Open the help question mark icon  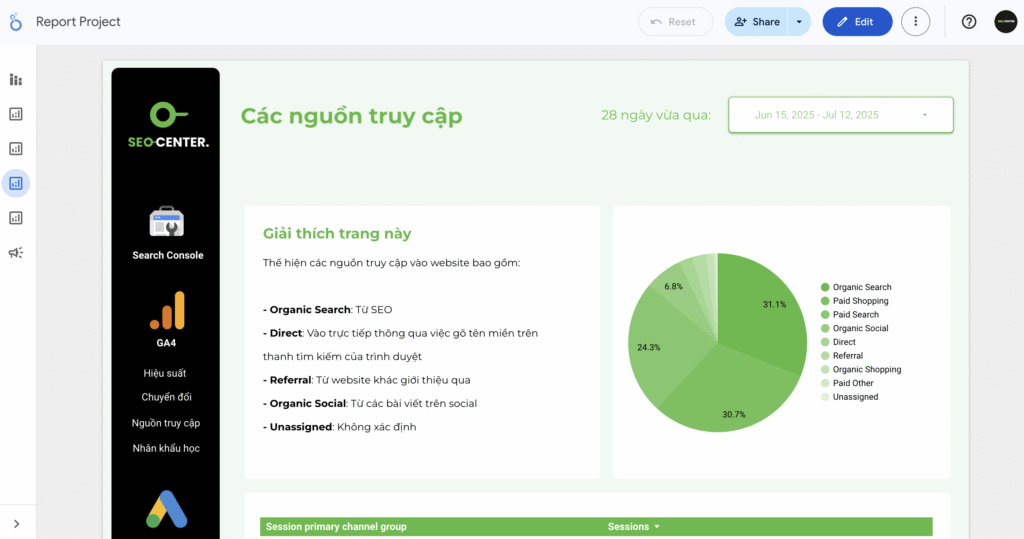[969, 22]
